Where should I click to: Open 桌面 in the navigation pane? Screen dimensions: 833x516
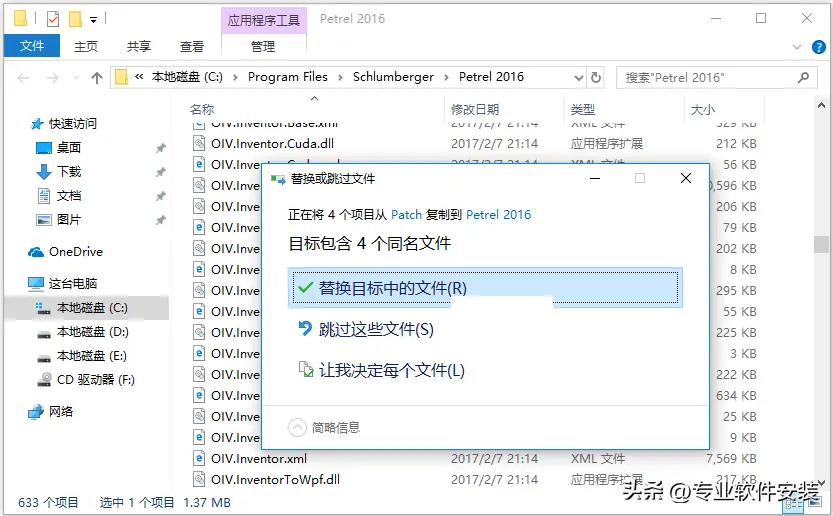click(x=69, y=148)
